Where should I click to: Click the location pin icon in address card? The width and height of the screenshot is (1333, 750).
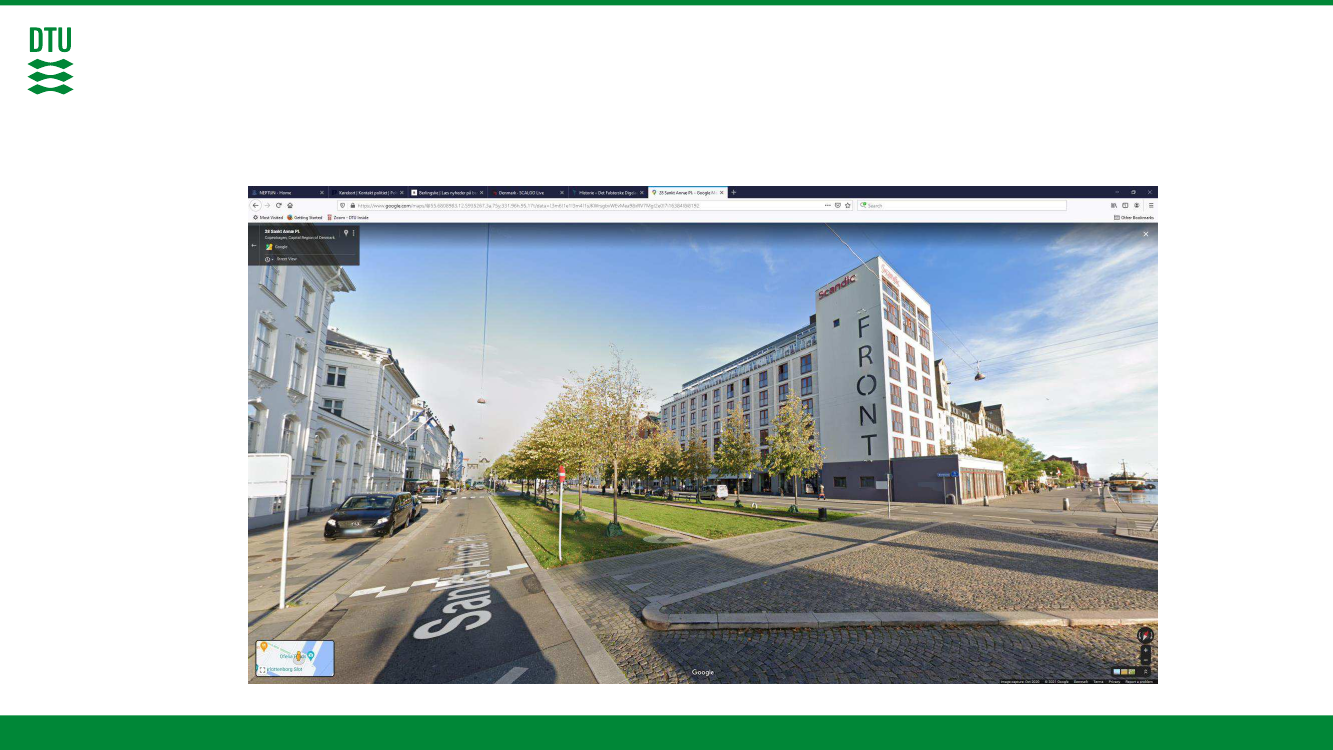tap(346, 232)
